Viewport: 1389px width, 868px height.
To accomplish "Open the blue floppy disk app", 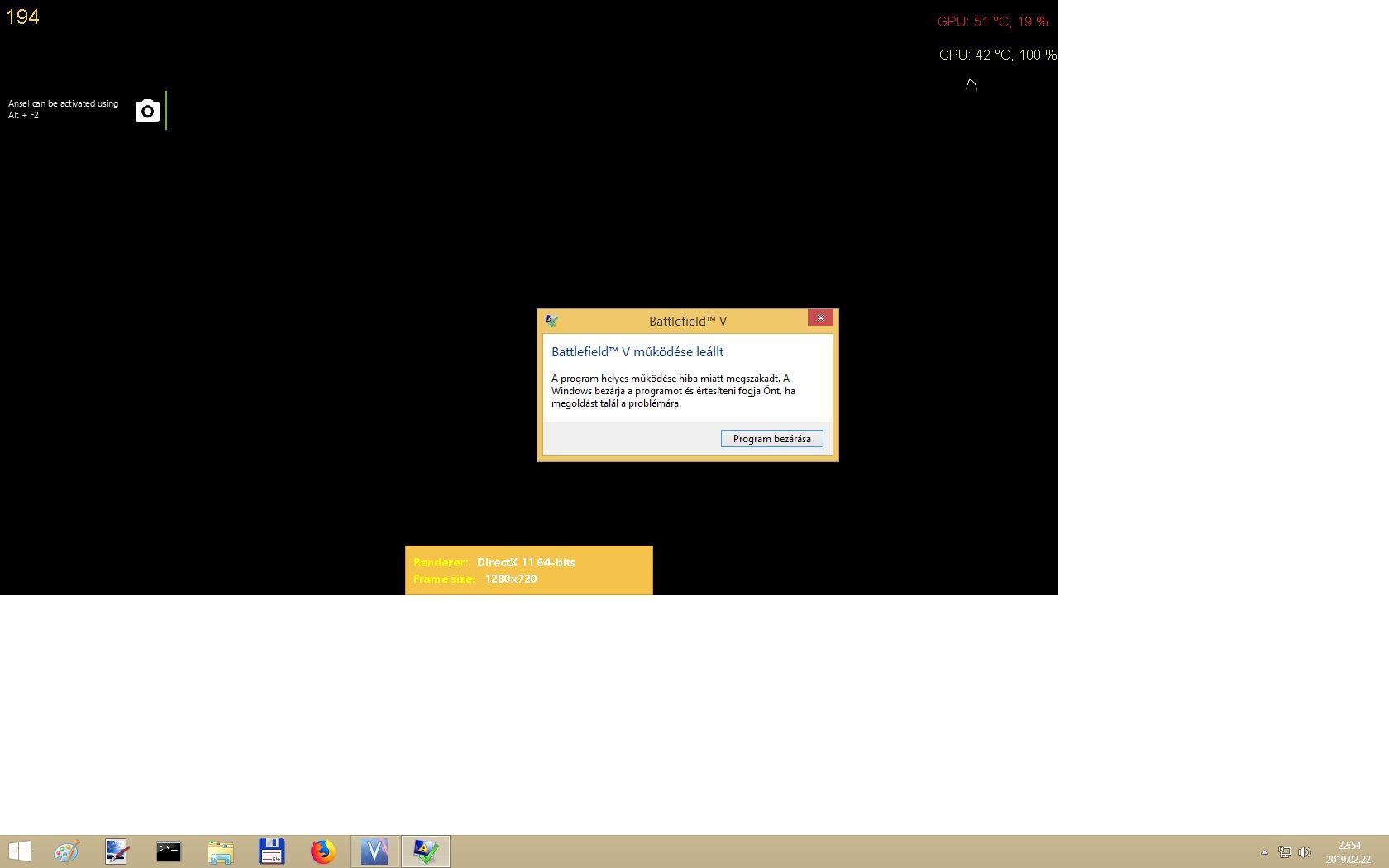I will 272,851.
